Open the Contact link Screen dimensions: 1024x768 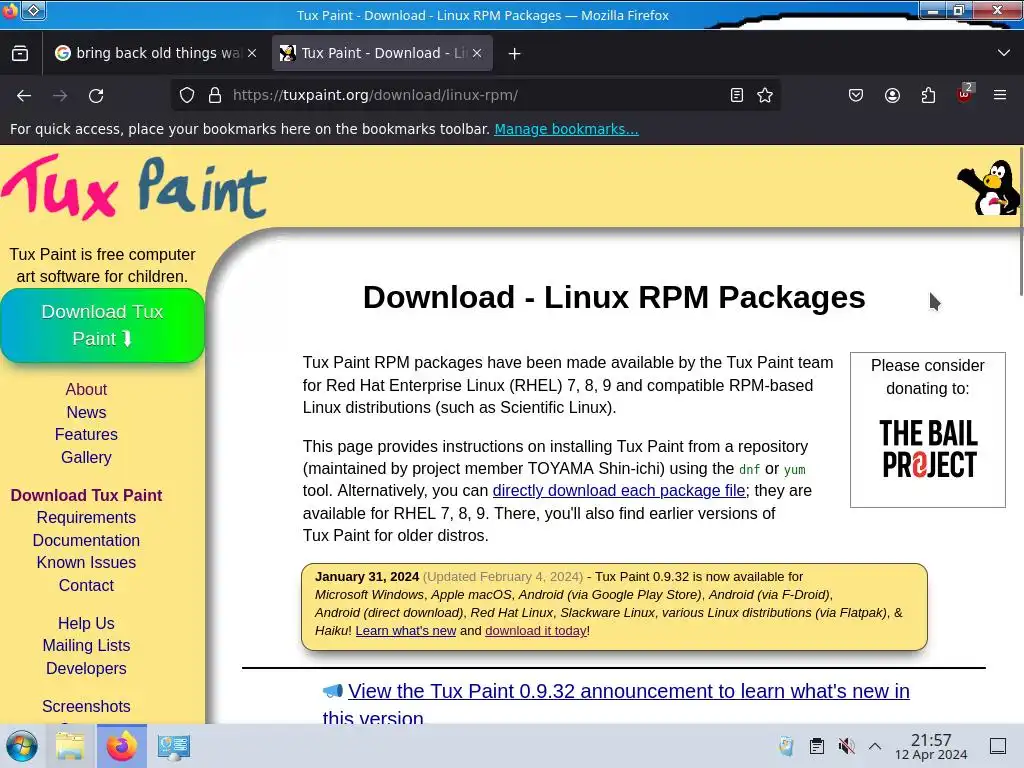point(86,585)
